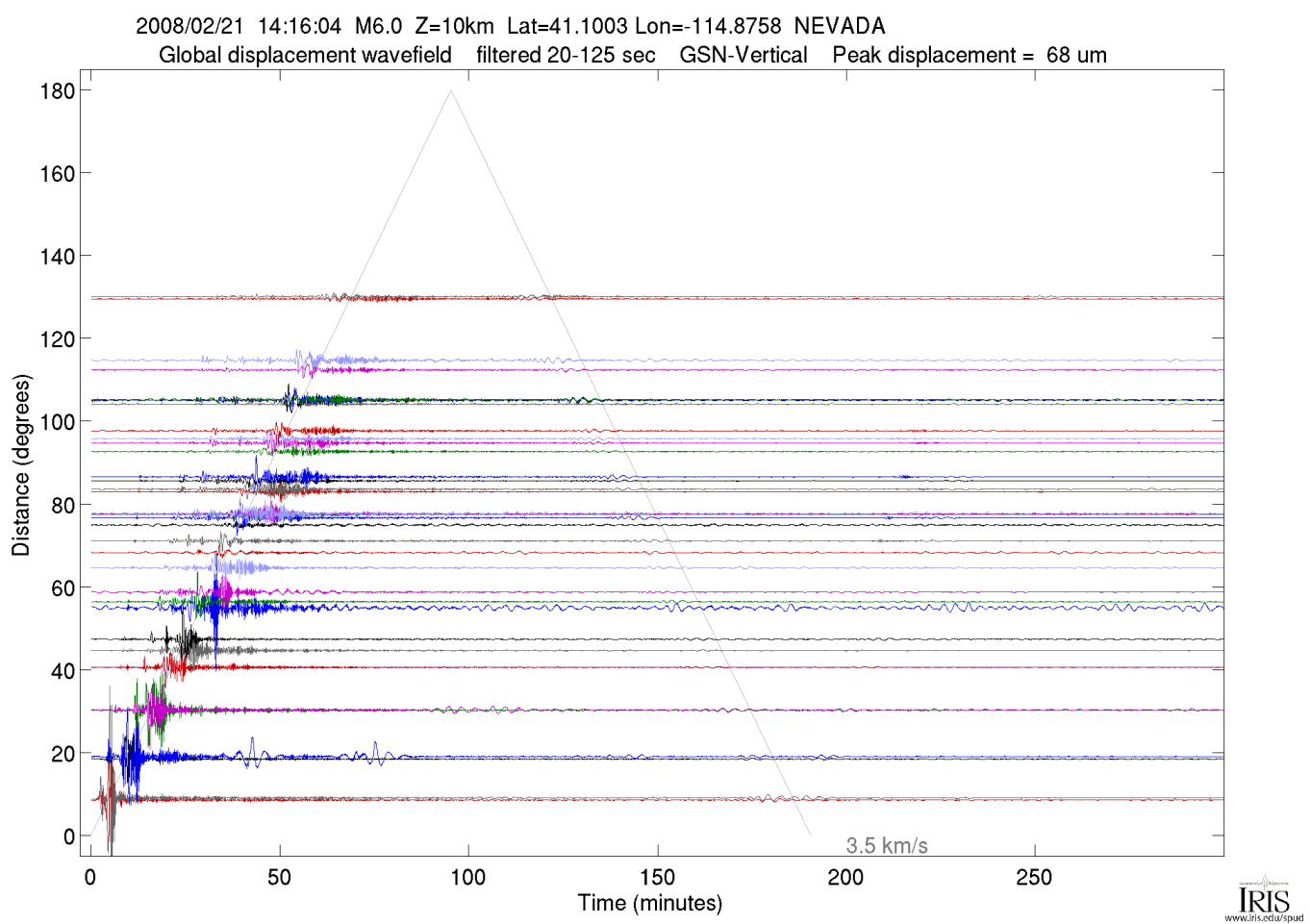
Task: Click the NEVADA text in the title
Action: coord(839,26)
